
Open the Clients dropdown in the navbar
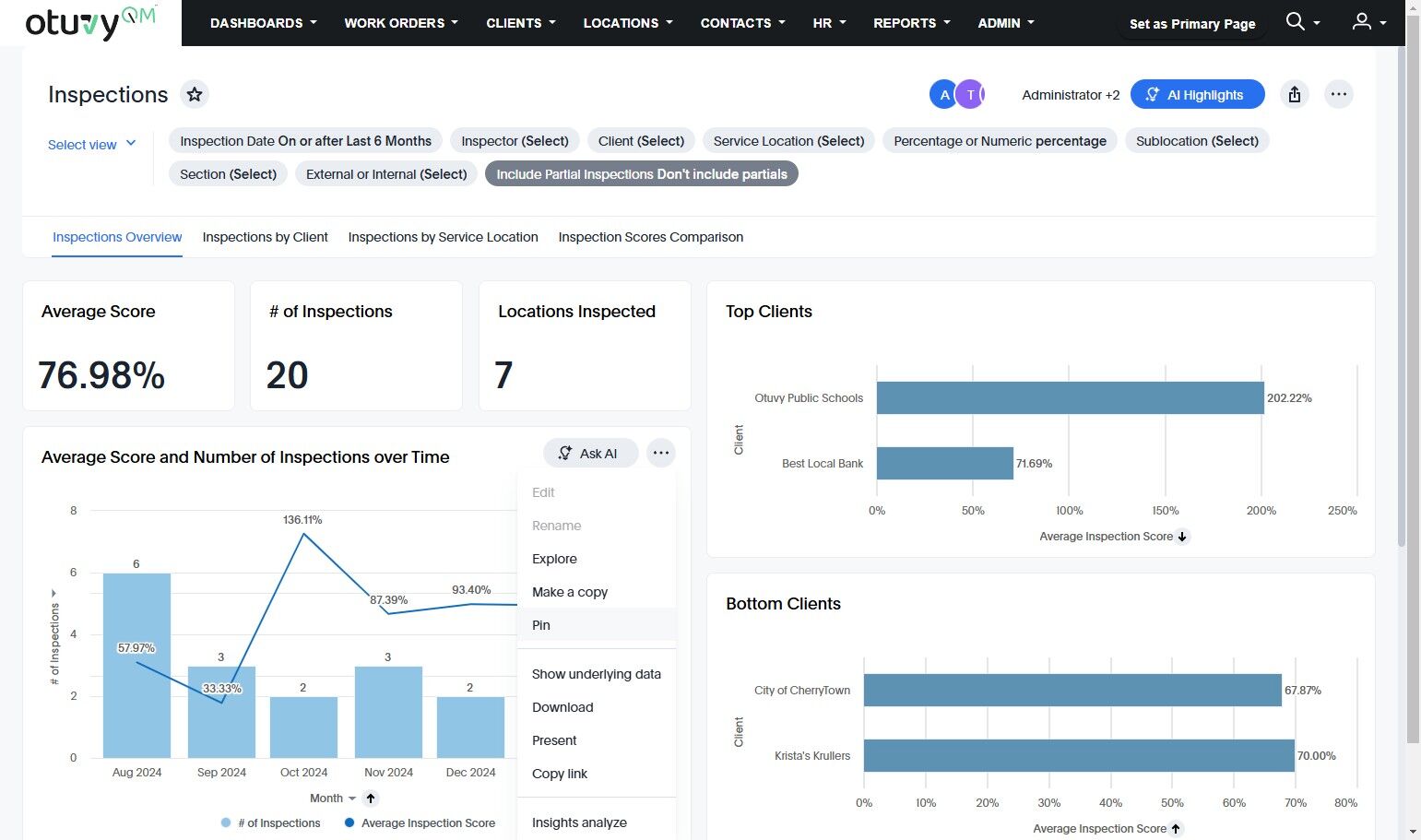(x=521, y=23)
